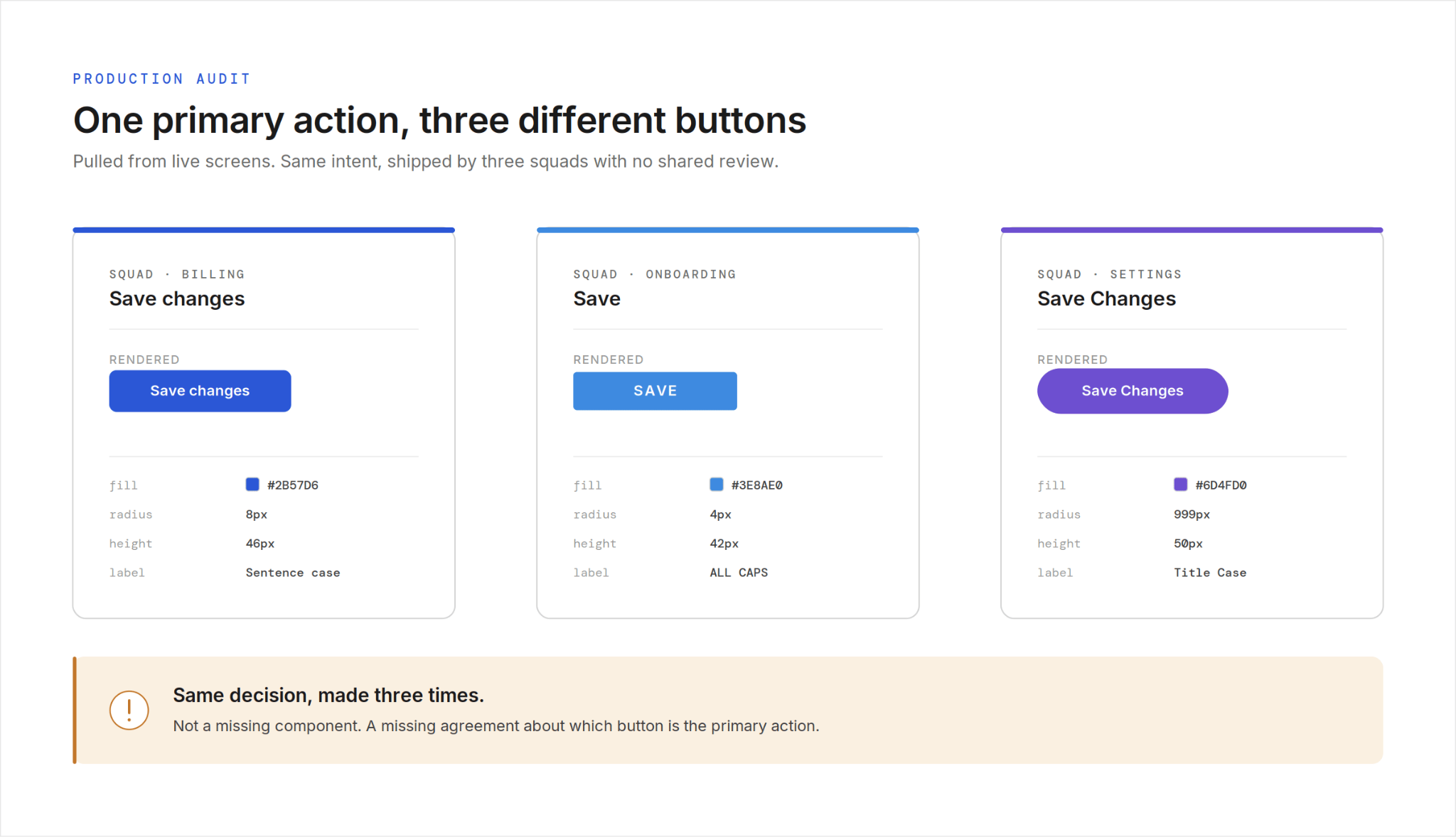Click the 'PRODUCTION AUDIT' label

[x=161, y=79]
